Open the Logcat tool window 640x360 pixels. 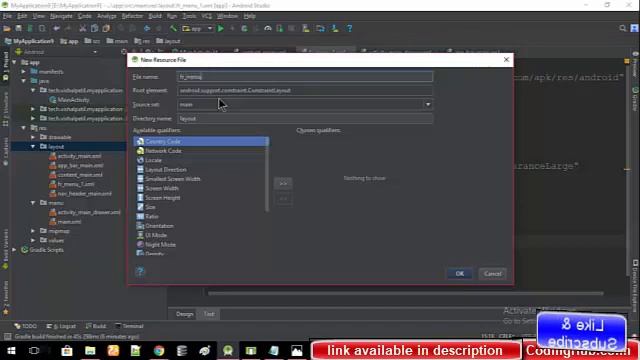[62, 326]
